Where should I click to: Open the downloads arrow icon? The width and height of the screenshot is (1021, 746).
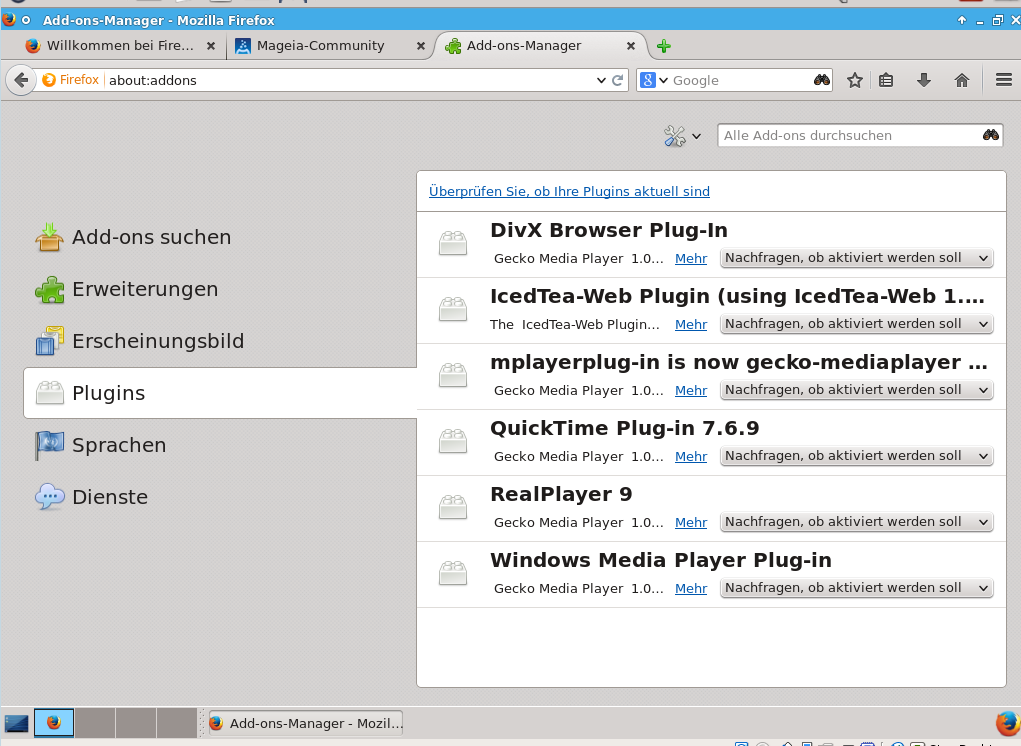(923, 81)
